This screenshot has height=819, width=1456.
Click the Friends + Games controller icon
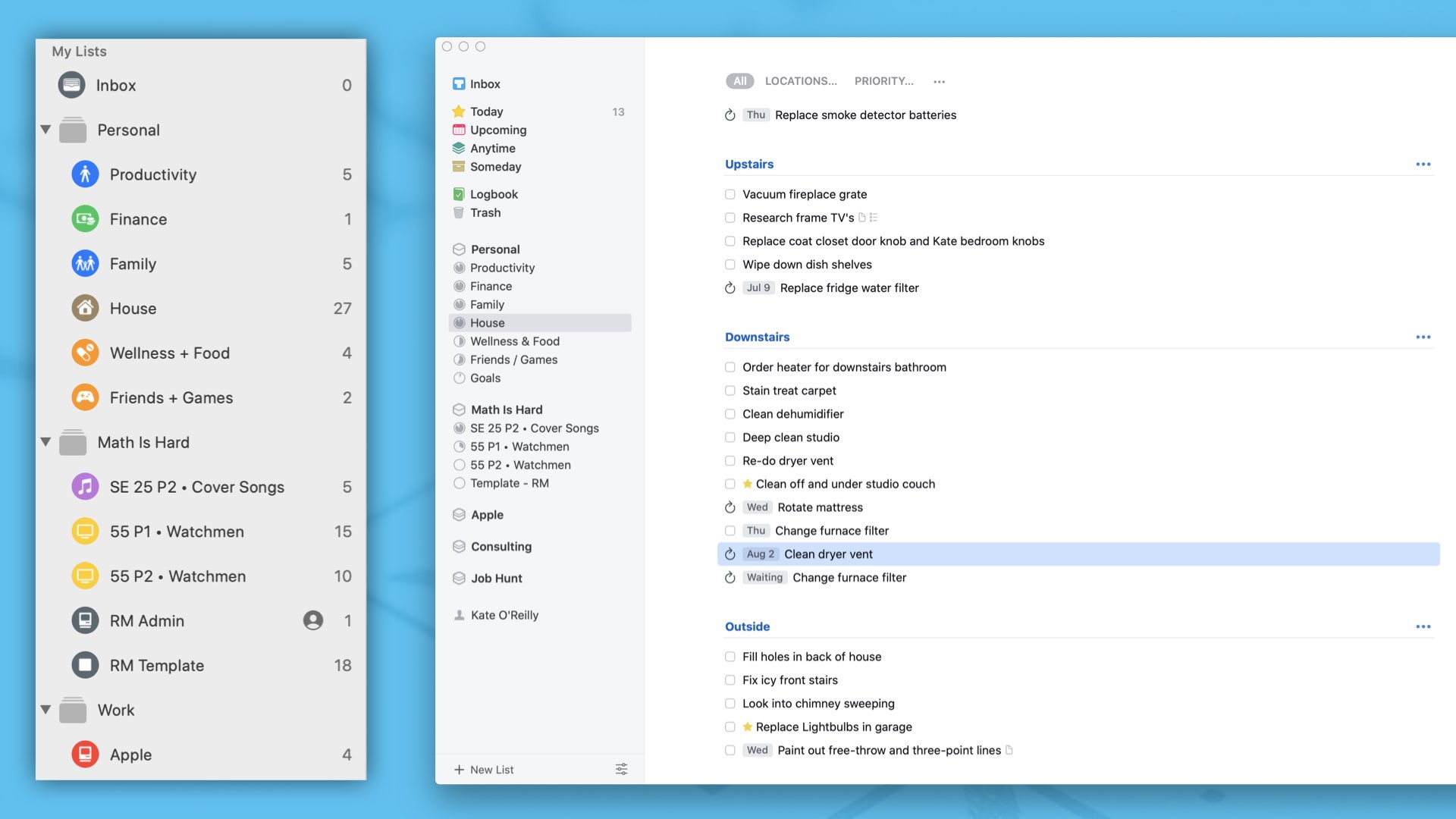tap(85, 397)
